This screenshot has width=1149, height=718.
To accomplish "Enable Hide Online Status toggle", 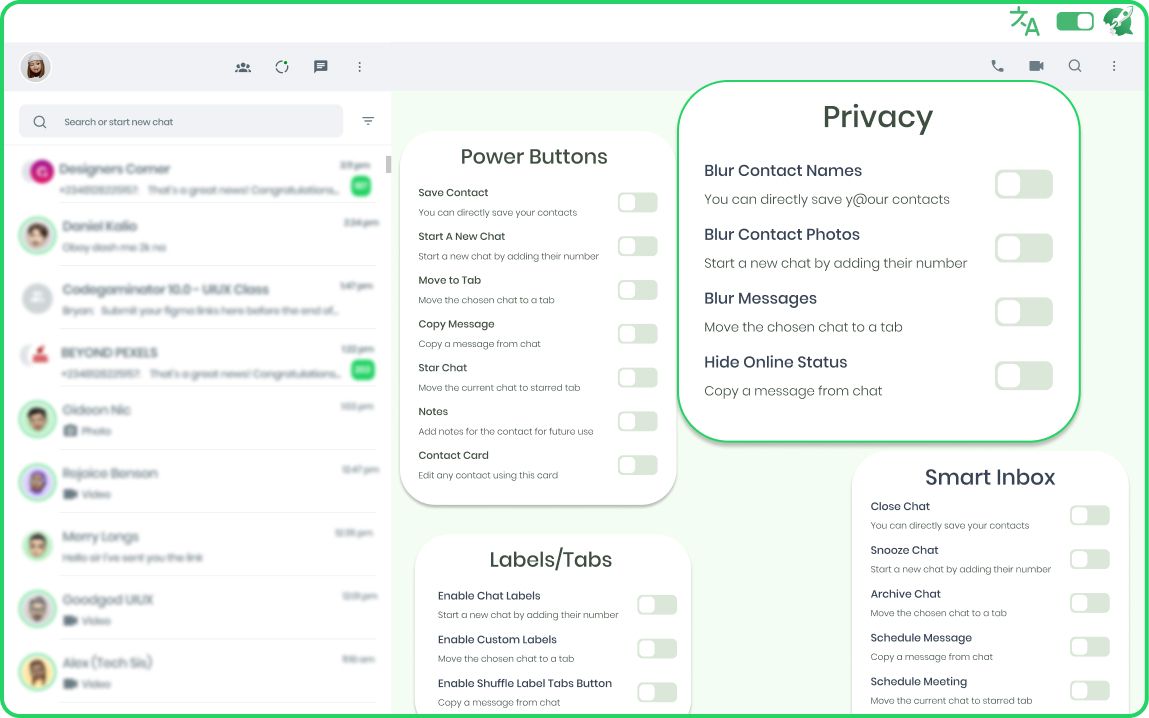I will point(1024,376).
